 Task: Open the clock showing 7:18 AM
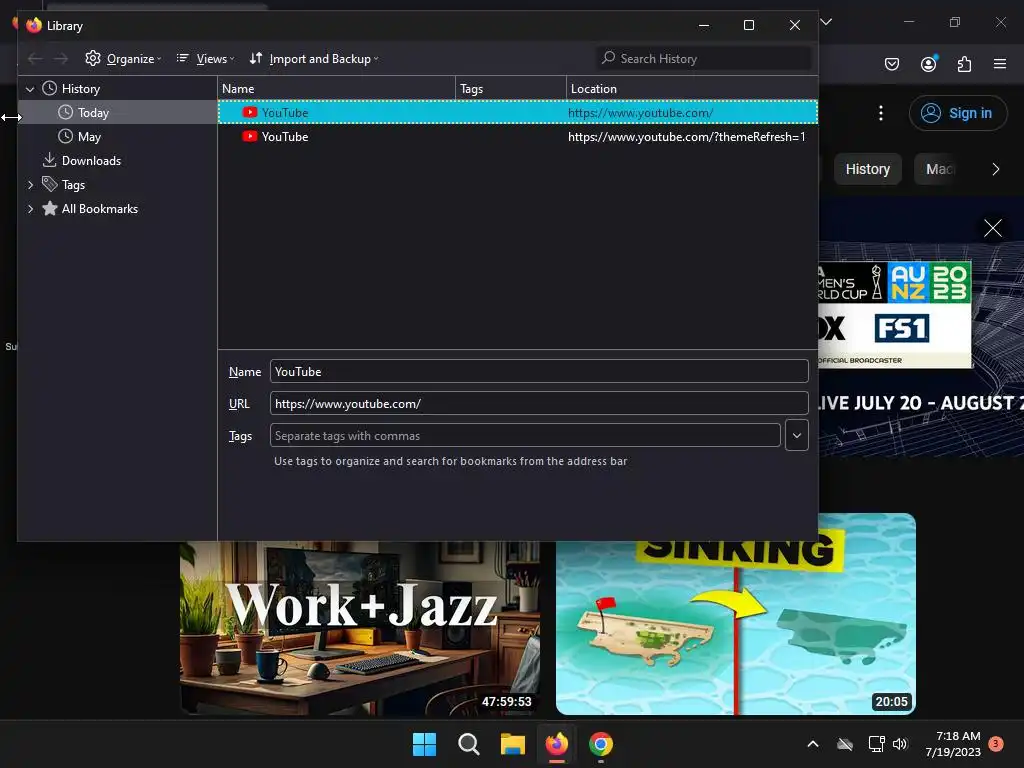tap(953, 744)
